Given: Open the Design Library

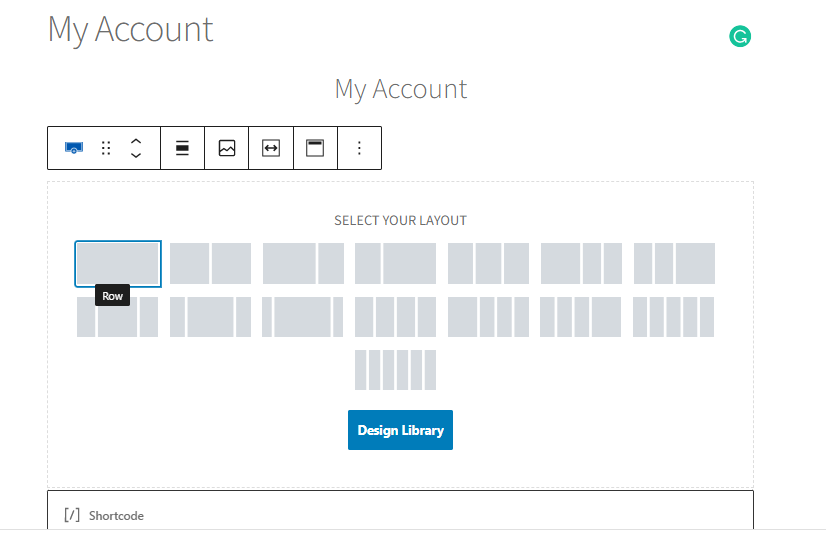Looking at the screenshot, I should 400,430.
